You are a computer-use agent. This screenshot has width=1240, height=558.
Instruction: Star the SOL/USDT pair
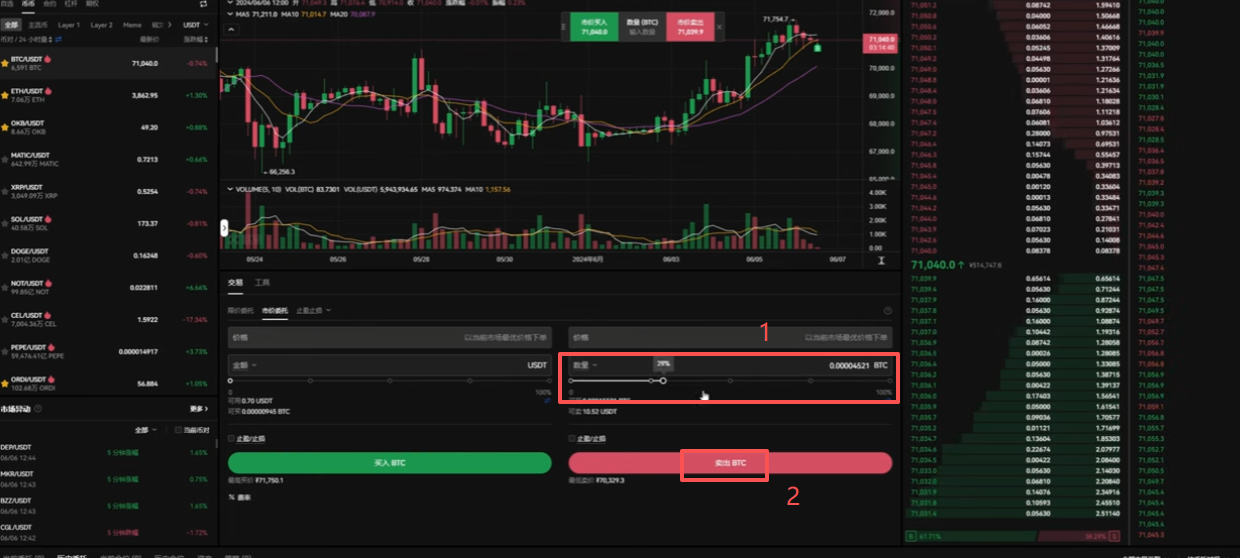point(5,223)
